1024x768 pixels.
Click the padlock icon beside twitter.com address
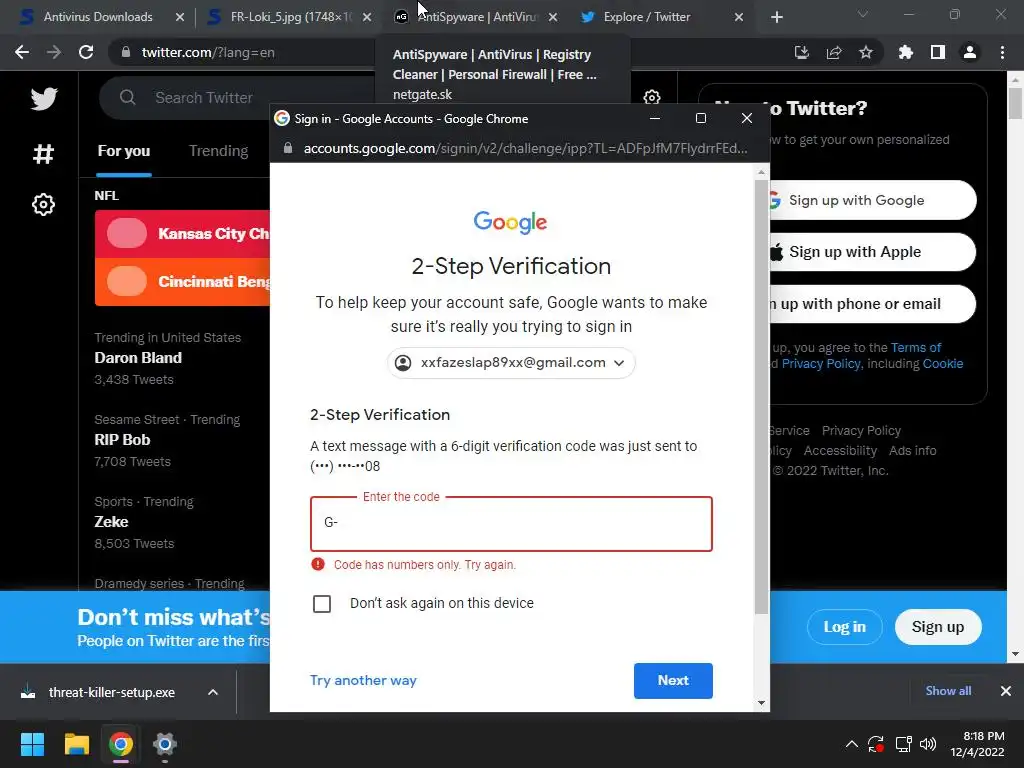[x=125, y=52]
